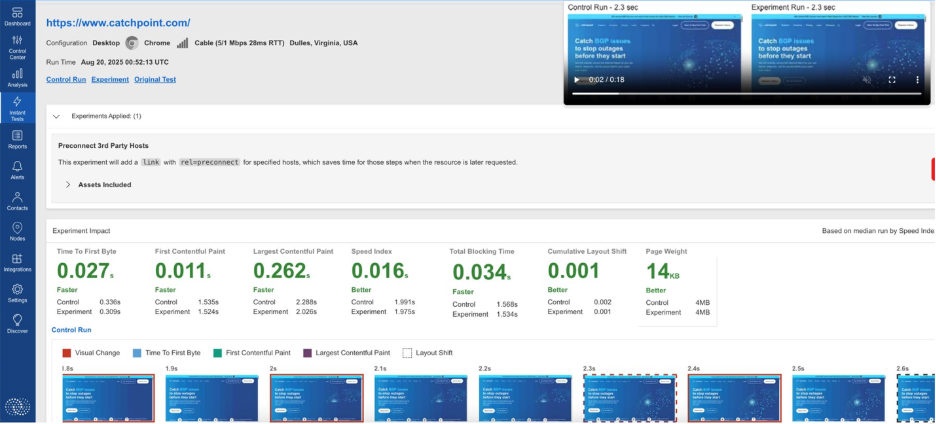Click the Largest Contentful Paint legend swatch

(x=307, y=353)
